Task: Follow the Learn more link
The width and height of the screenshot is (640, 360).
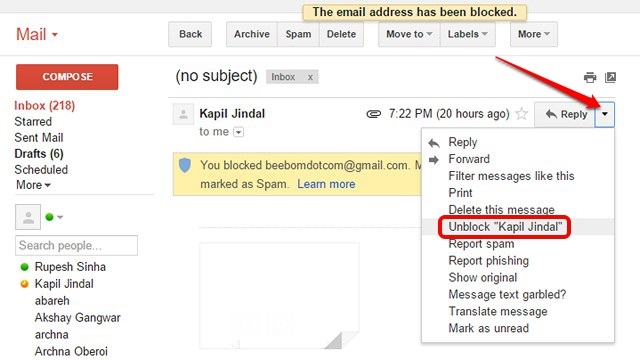Action: point(326,184)
